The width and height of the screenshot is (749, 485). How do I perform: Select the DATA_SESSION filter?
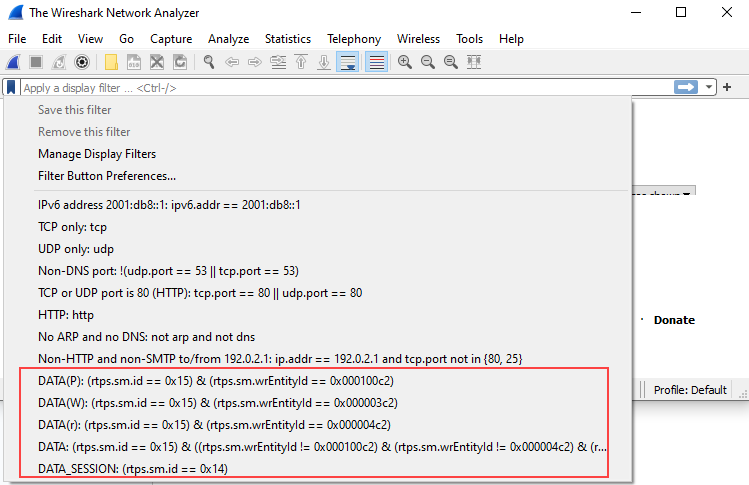[x=133, y=469]
